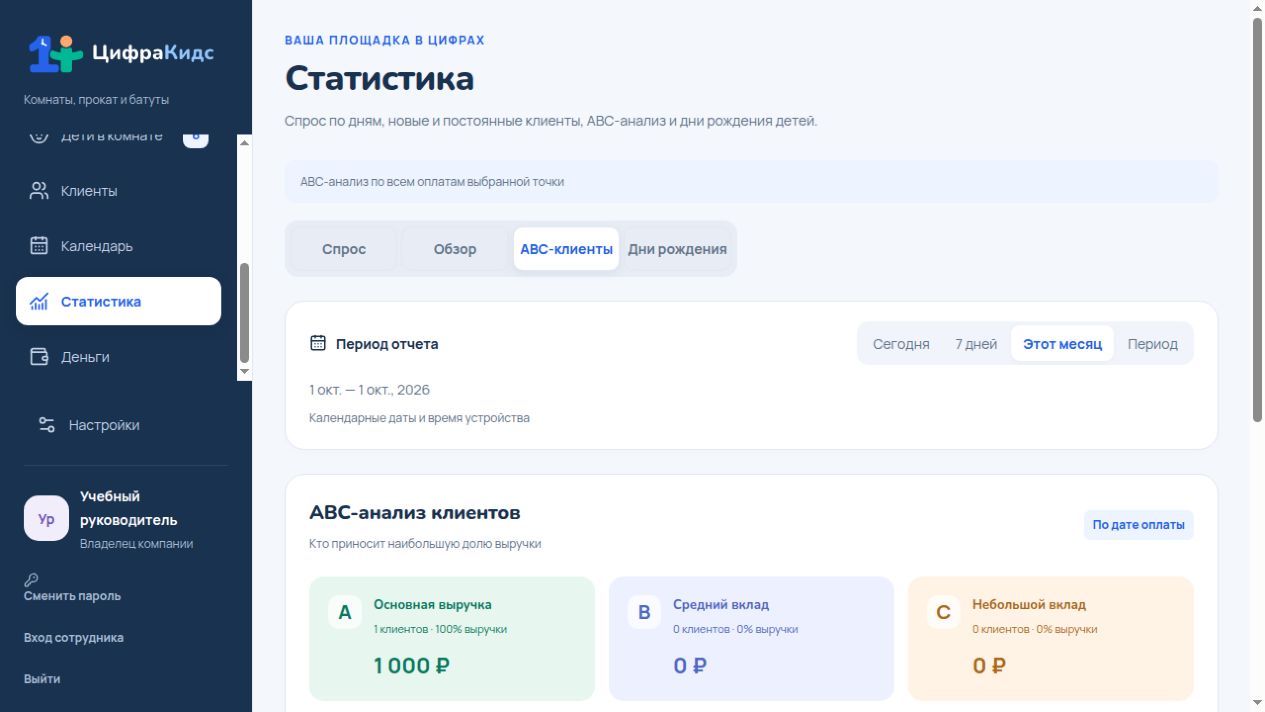The image size is (1265, 712).
Task: Click the По дате оплаты button
Action: click(1138, 525)
